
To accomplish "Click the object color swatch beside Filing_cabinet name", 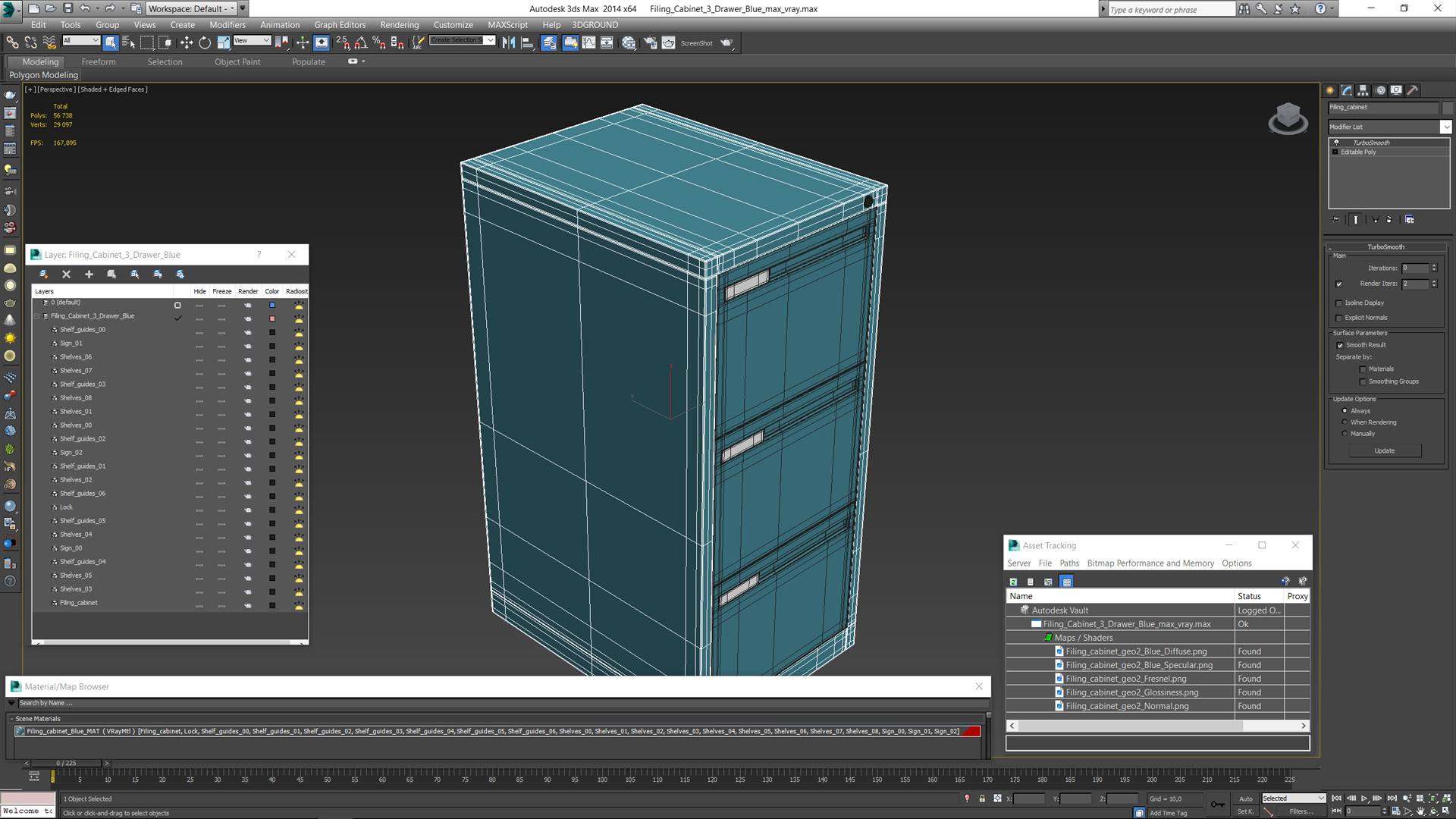I will click(x=1447, y=108).
